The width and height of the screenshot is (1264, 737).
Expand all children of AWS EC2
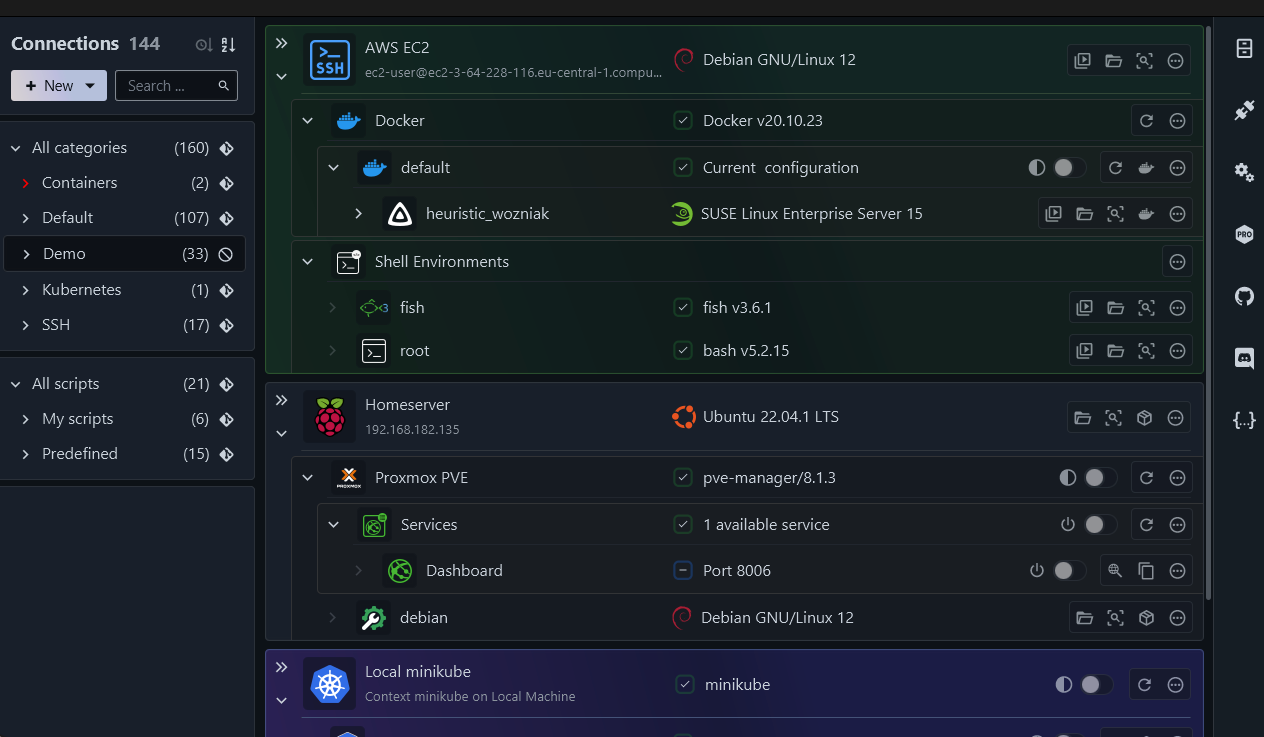pyautogui.click(x=281, y=43)
